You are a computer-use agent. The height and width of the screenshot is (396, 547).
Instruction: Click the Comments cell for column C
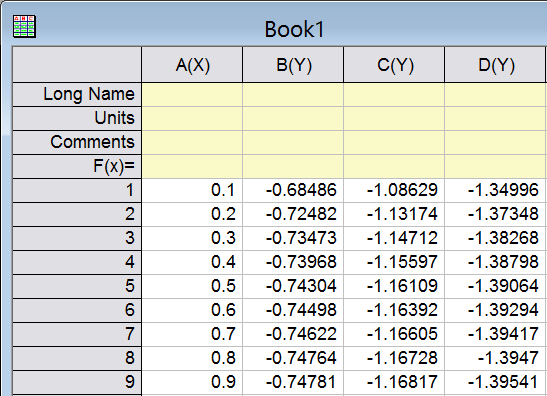pos(395,142)
